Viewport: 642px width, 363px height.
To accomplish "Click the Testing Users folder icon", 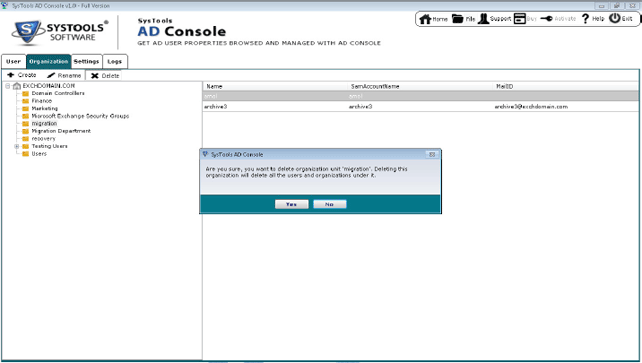I will click(x=25, y=147).
